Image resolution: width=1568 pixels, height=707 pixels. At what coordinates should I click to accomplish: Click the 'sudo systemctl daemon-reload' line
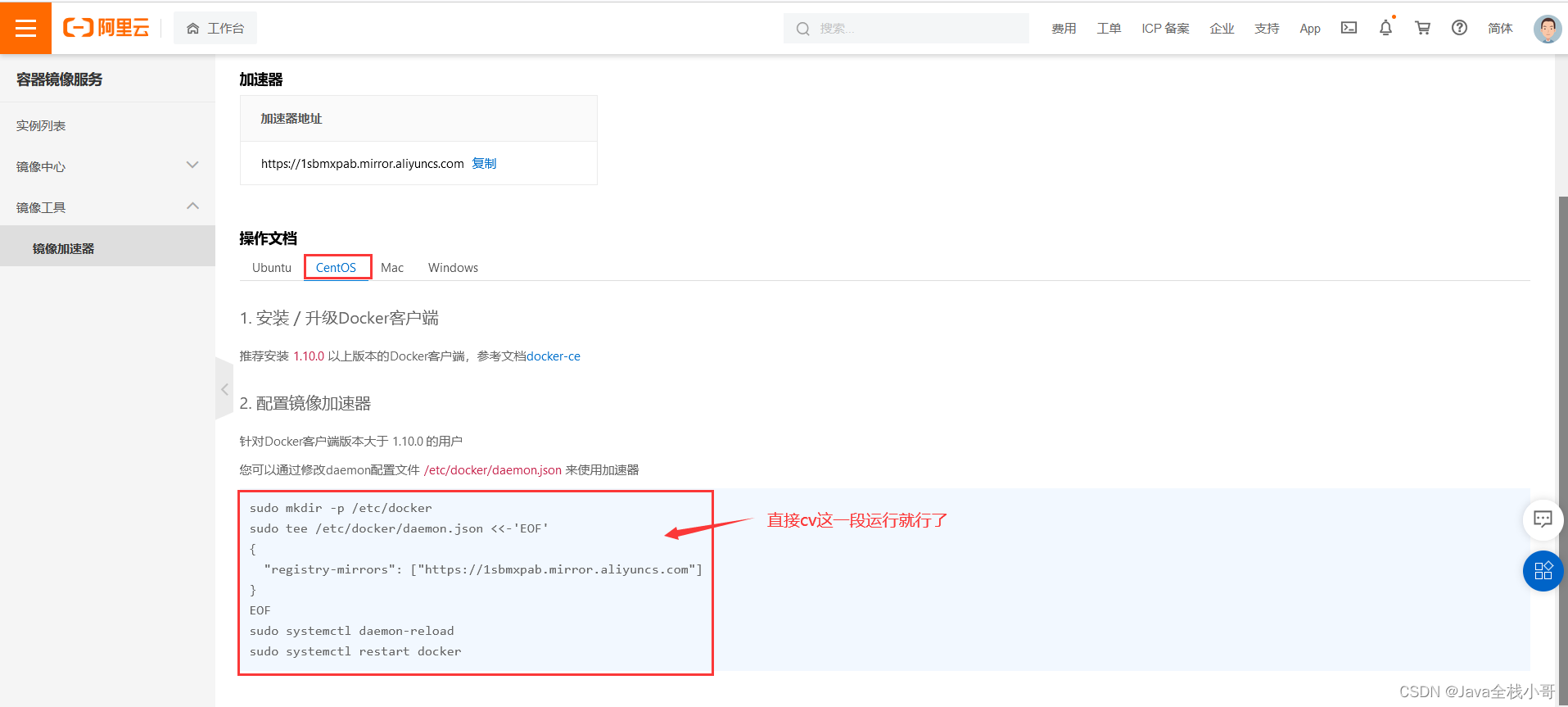352,631
